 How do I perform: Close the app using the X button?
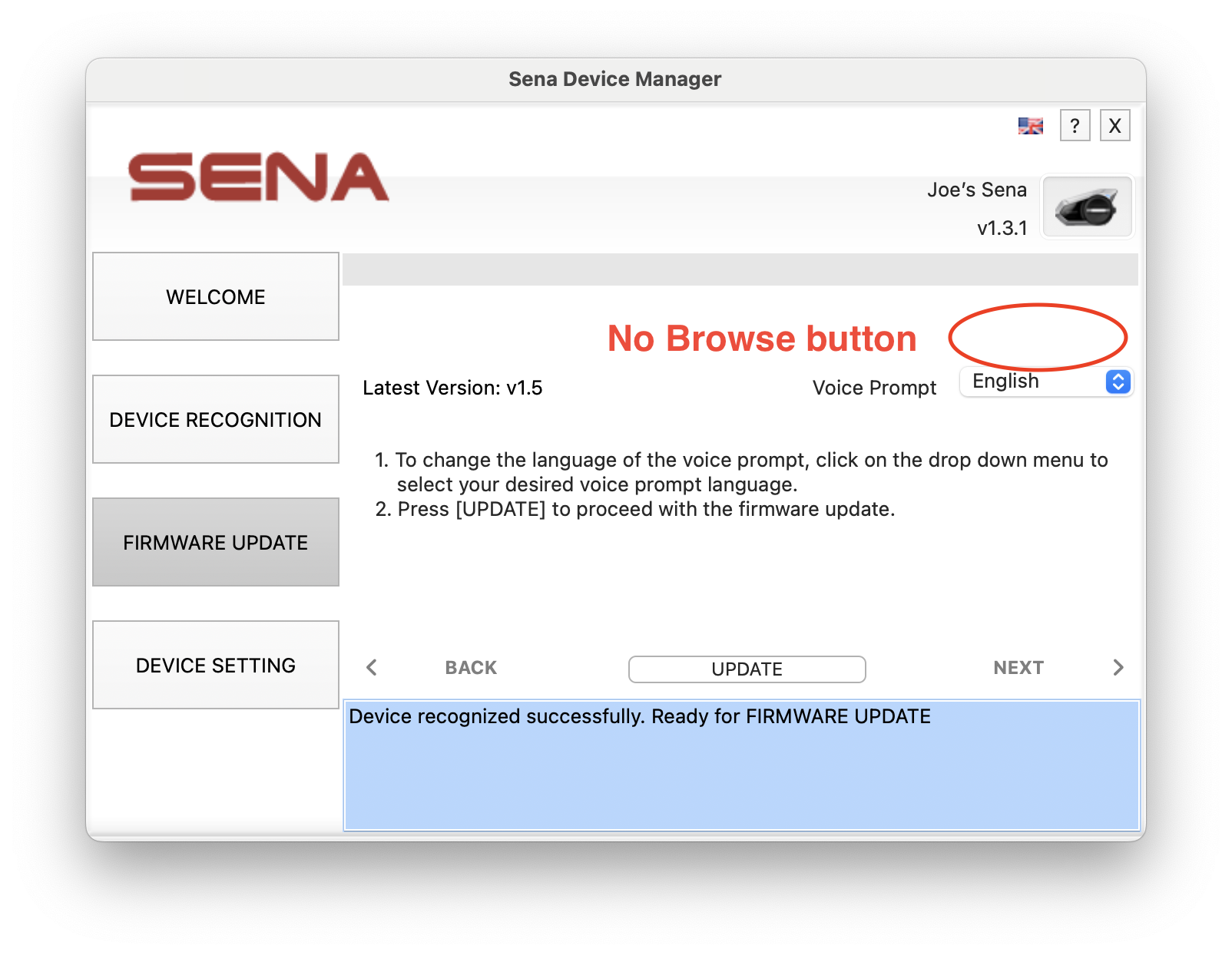(x=1114, y=125)
